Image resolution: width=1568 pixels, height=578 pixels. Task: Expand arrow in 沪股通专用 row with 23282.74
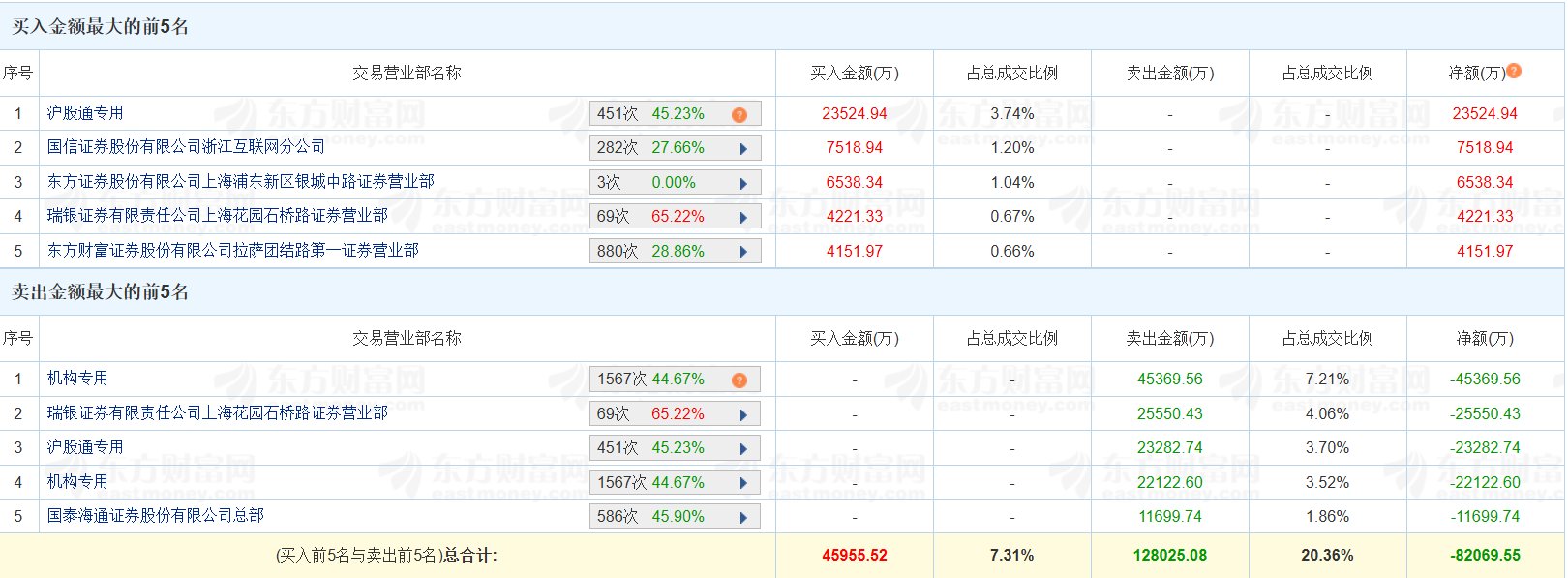(743, 448)
